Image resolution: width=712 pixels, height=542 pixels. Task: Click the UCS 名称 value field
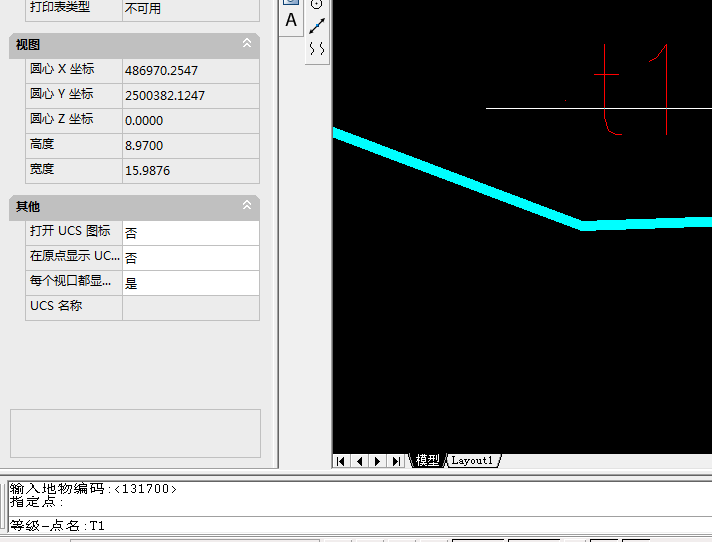(x=190, y=307)
